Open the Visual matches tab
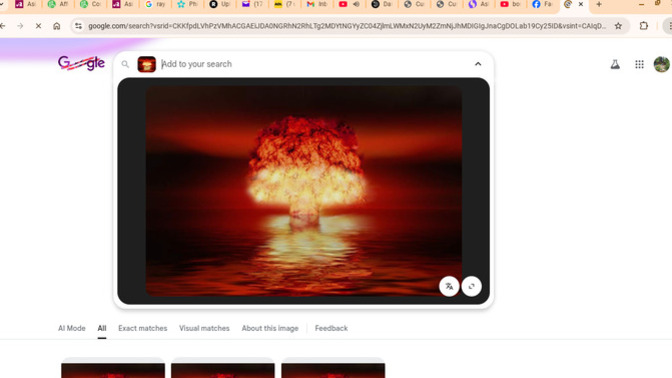Screen dimensions: 672x378 coord(204,328)
